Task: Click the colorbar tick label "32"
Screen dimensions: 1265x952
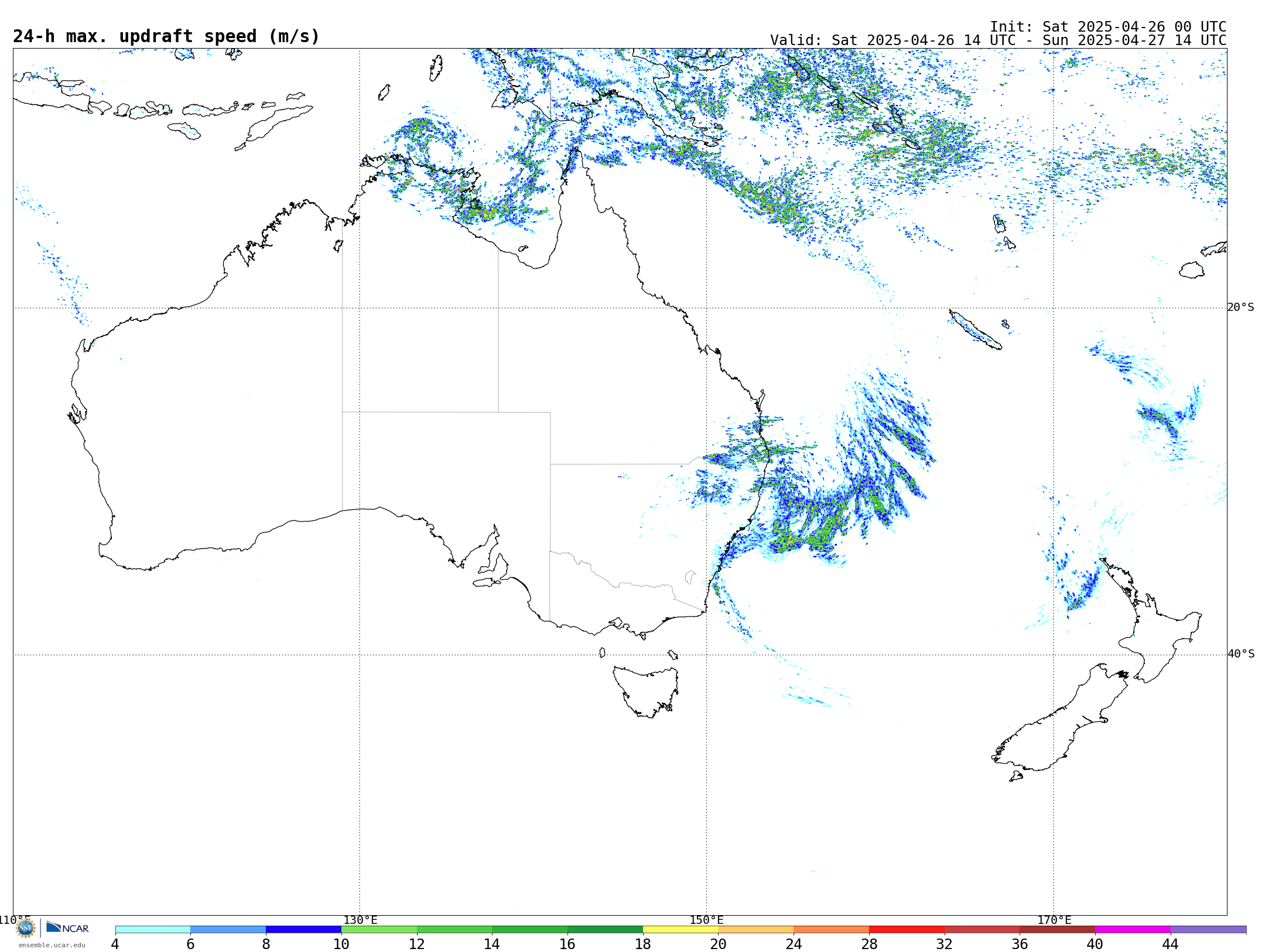Action: tap(945, 944)
